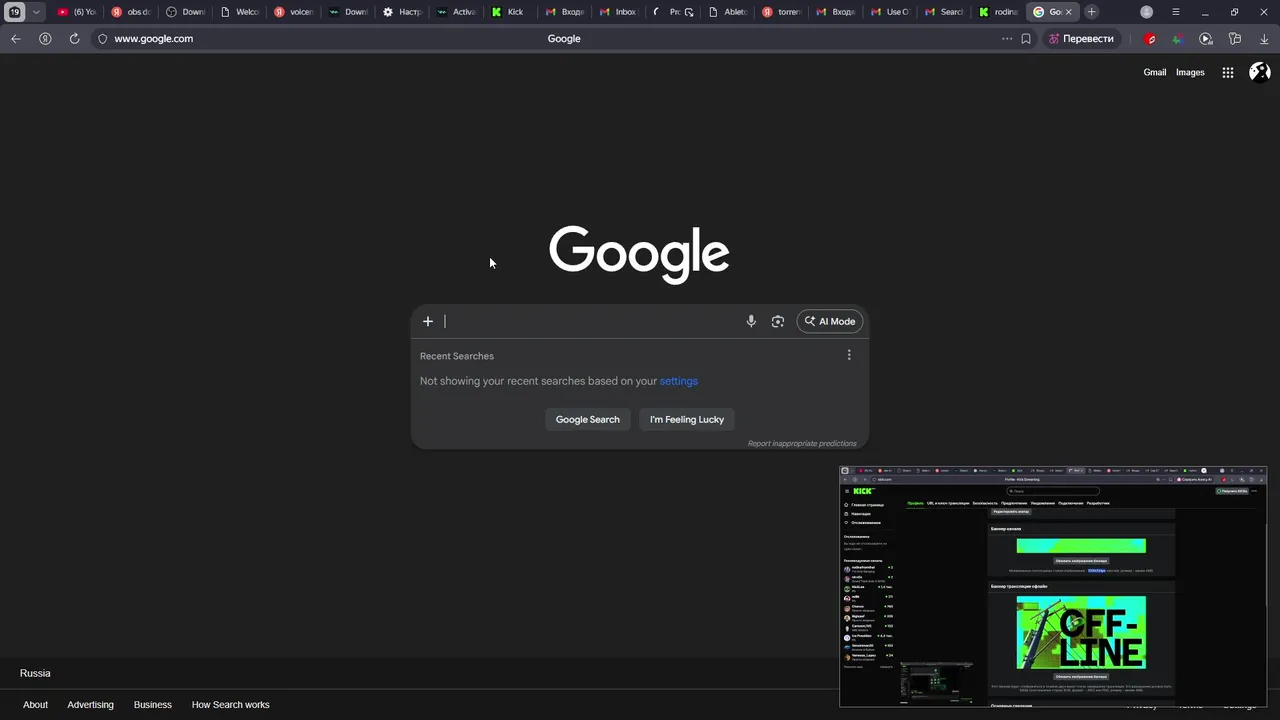Open the Business footer link
1280x720 pixels.
pyautogui.click(x=153, y=705)
